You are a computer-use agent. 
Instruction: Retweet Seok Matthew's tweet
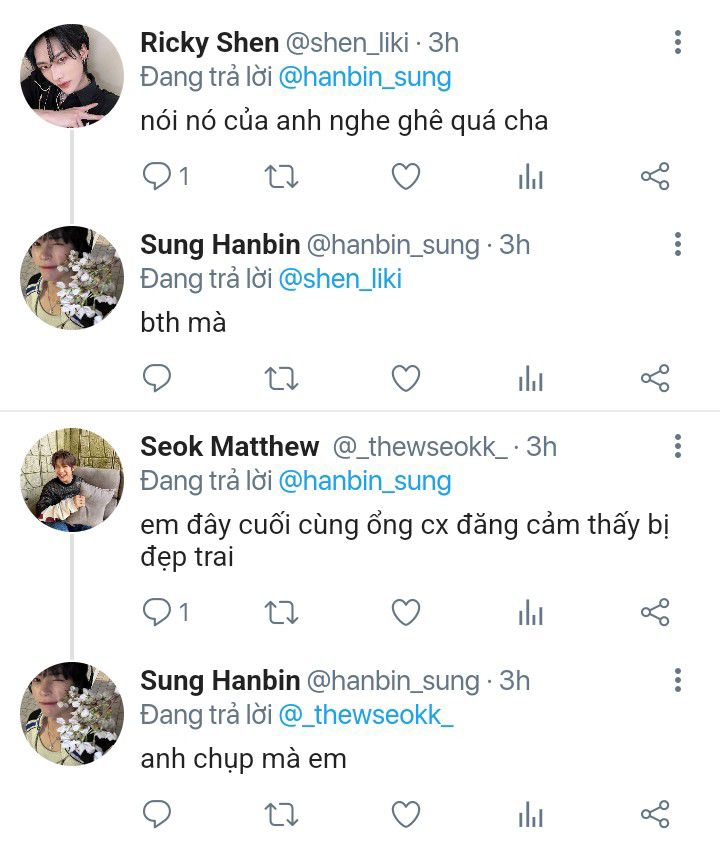pyautogui.click(x=281, y=612)
